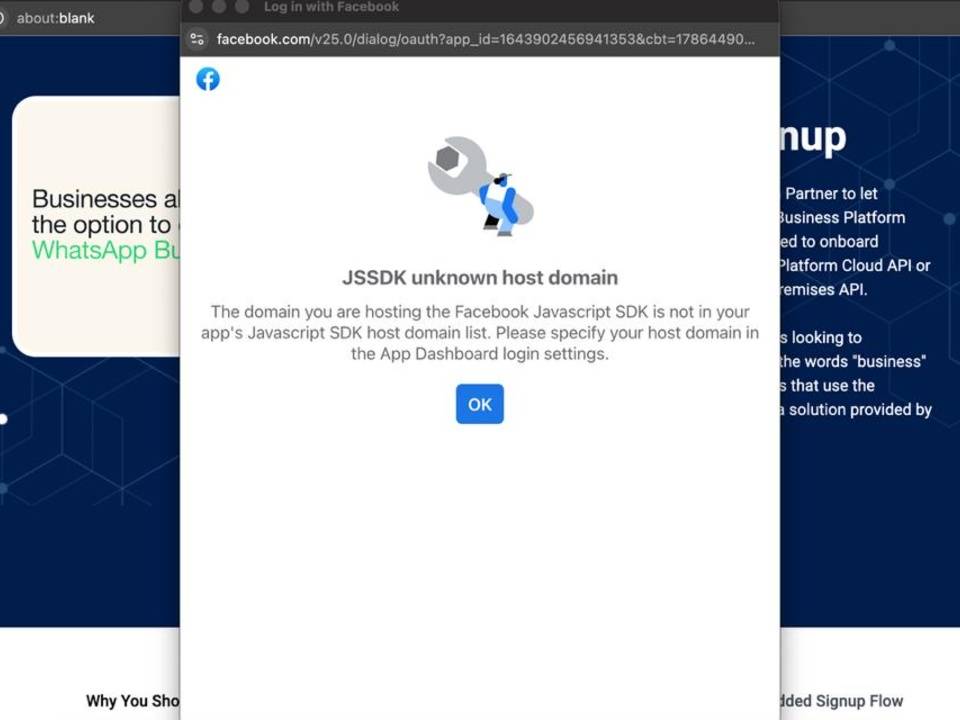Click 'Log in with Facebook' window title

click(x=331, y=7)
